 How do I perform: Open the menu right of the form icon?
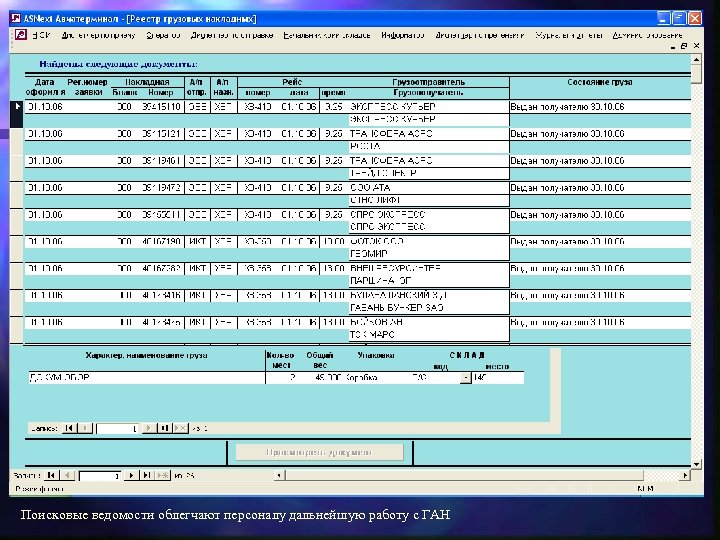[40, 35]
